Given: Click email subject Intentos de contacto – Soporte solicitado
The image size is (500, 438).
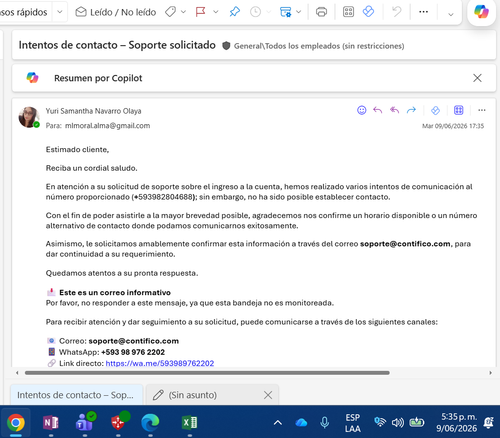Looking at the screenshot, I should (117, 45).
